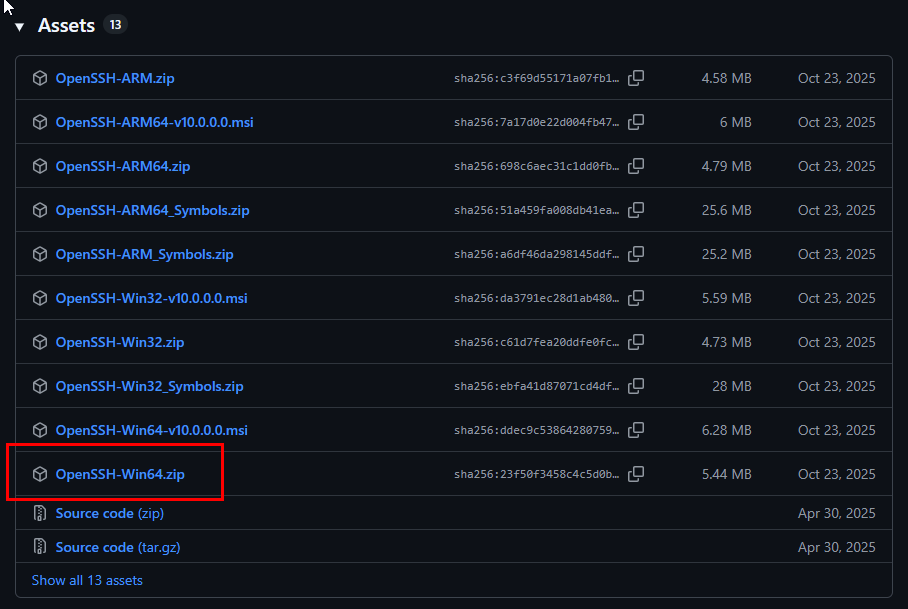
Task: Click Apr 30, 2025 date of Source code (zip)
Action: 836,513
